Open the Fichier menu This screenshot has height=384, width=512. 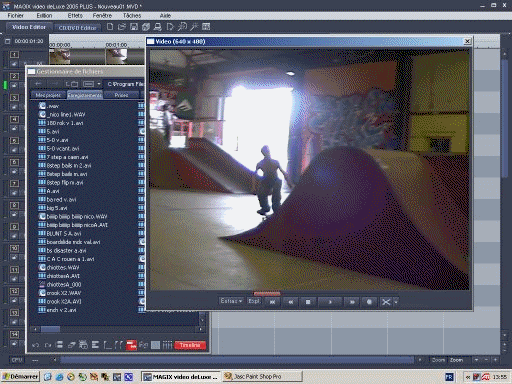[15, 15]
